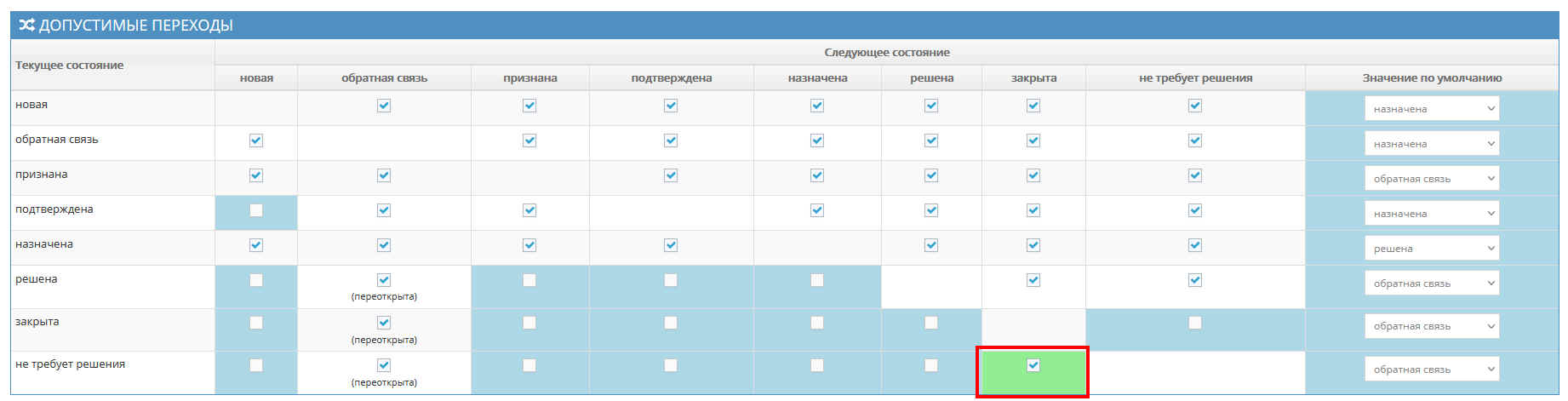The width and height of the screenshot is (1568, 401).
Task: Expand default value dropdown for признана row
Action: point(1431,179)
